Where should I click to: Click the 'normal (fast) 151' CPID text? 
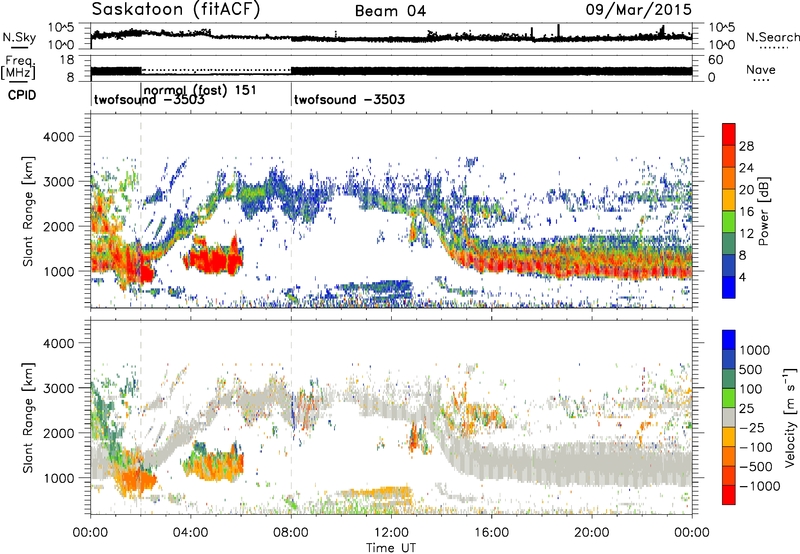click(200, 90)
